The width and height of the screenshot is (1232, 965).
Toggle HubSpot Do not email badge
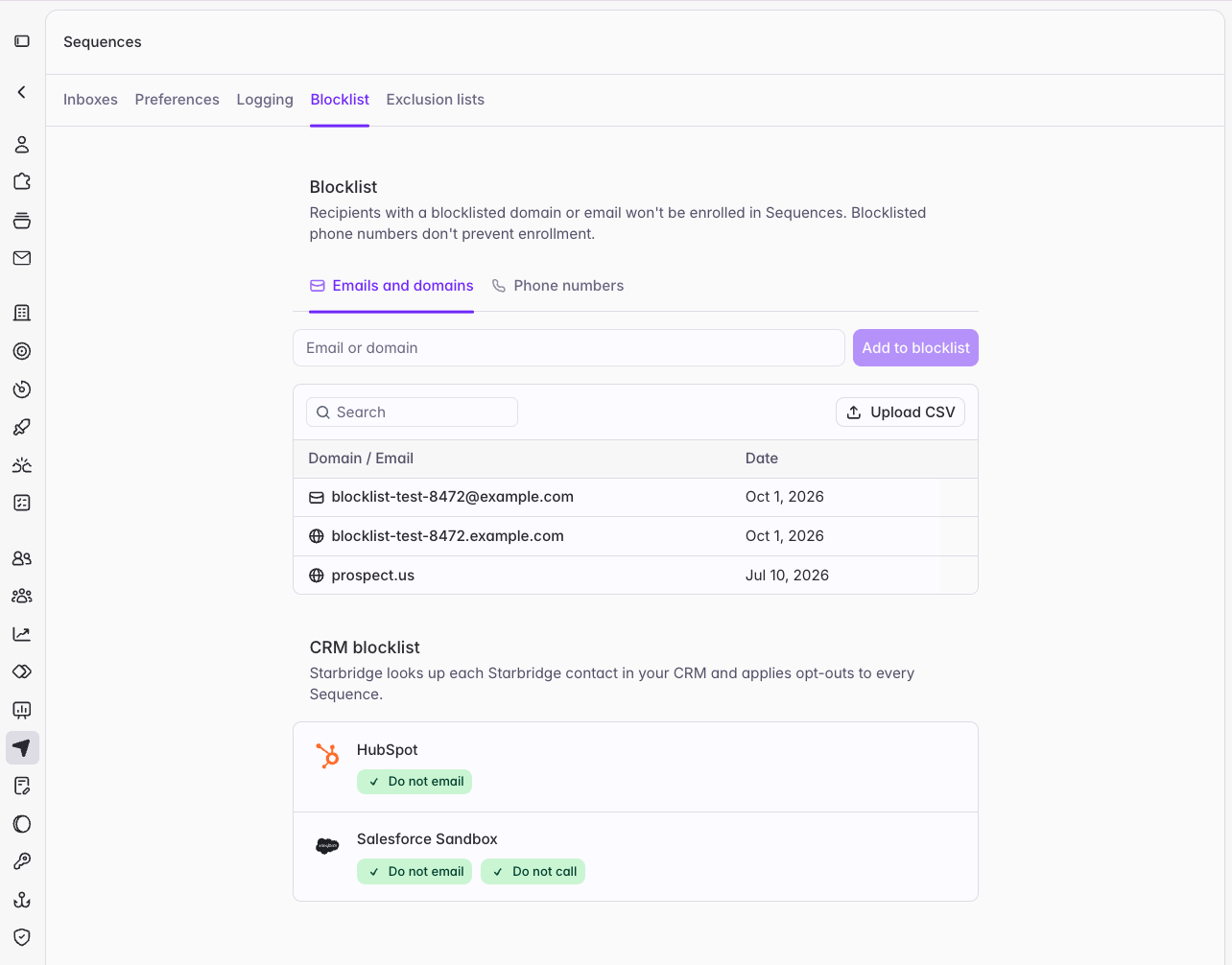click(x=415, y=782)
